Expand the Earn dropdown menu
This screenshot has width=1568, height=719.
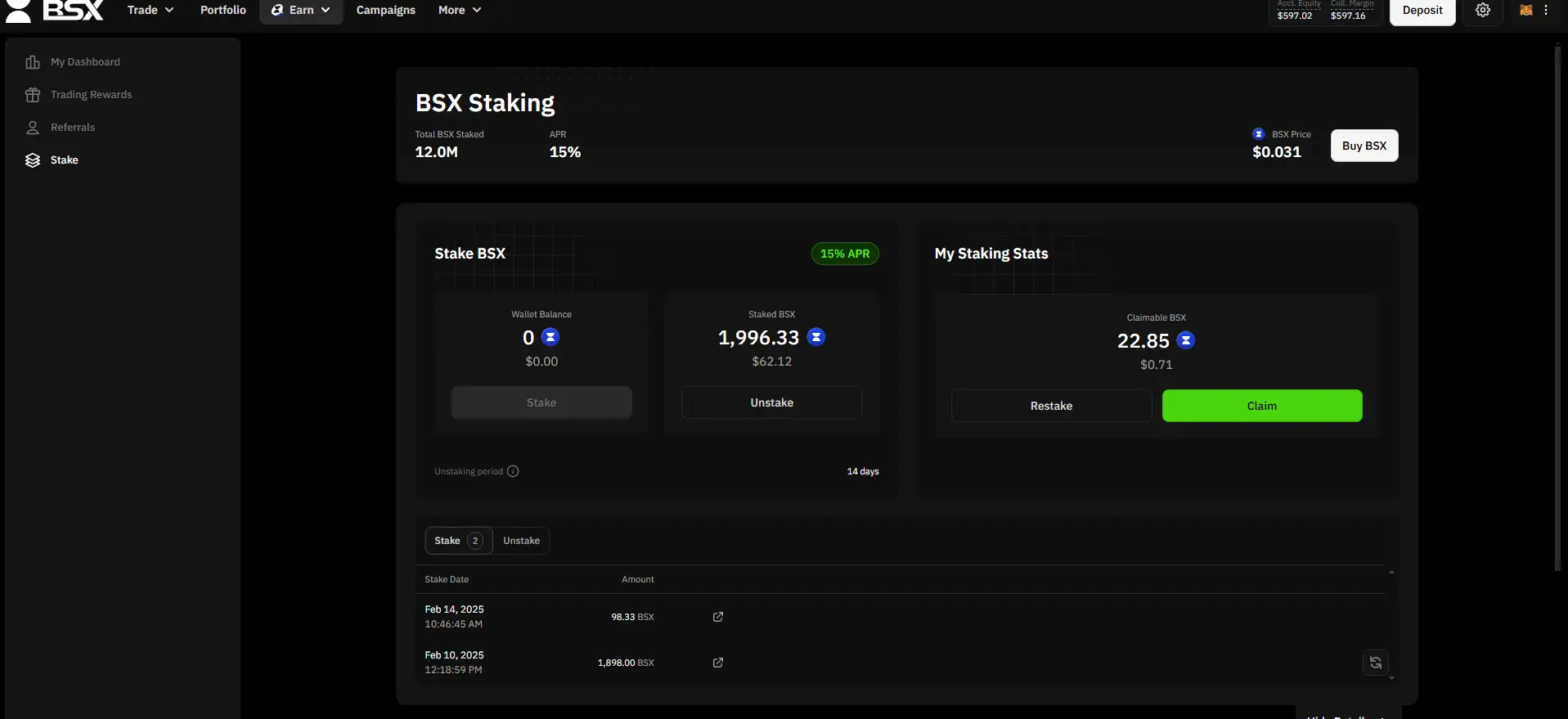tap(301, 11)
